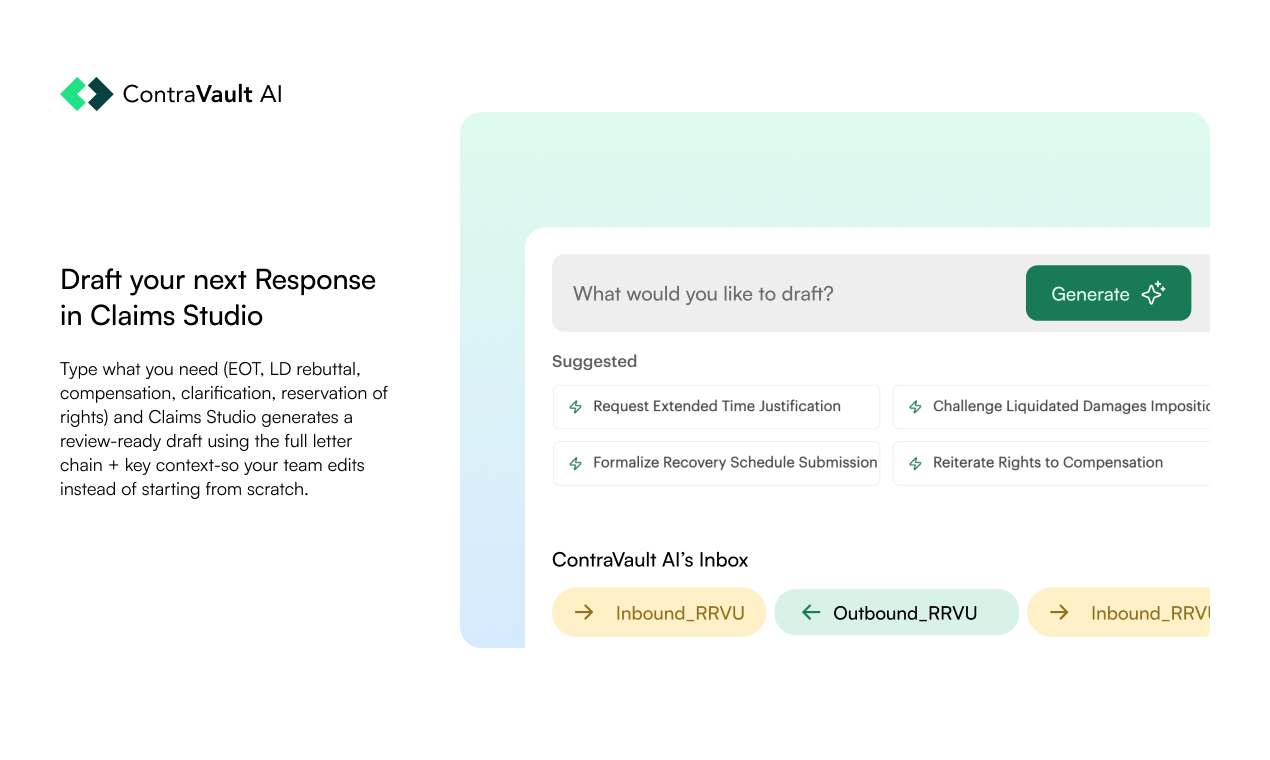Viewport: 1270px width, 760px height.
Task: Click the ContraVault AI brand name
Action: tap(202, 94)
